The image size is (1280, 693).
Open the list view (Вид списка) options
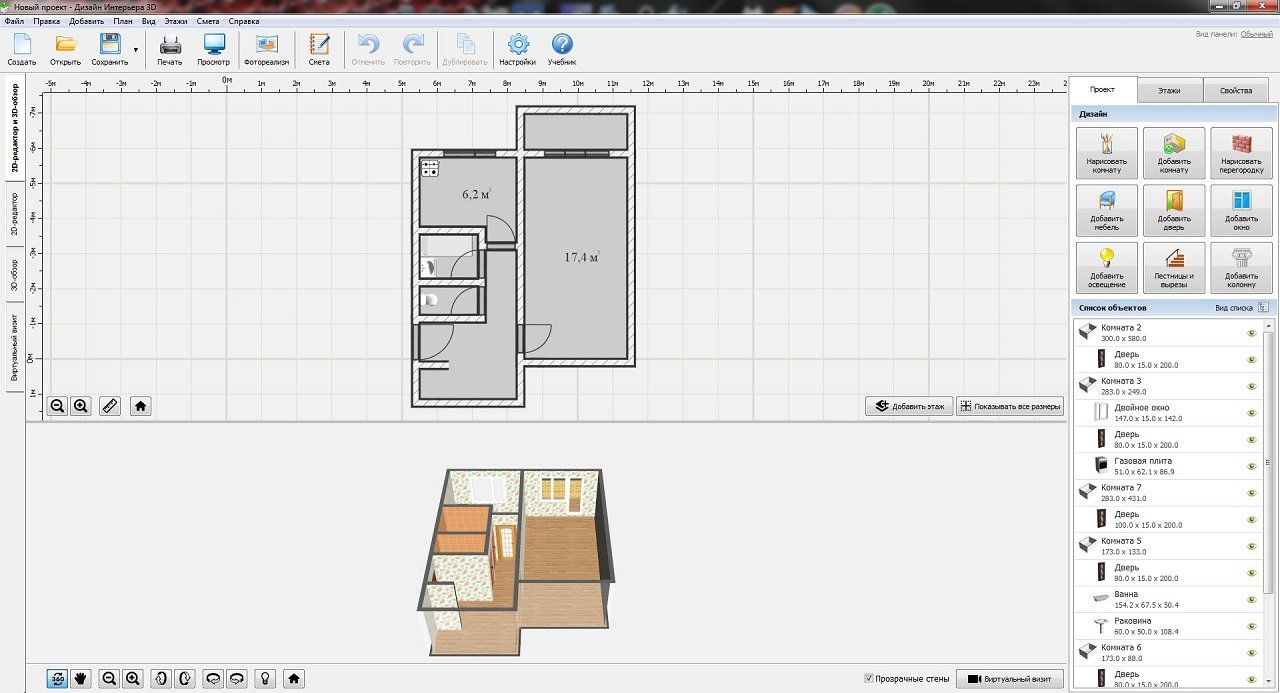(x=1263, y=308)
